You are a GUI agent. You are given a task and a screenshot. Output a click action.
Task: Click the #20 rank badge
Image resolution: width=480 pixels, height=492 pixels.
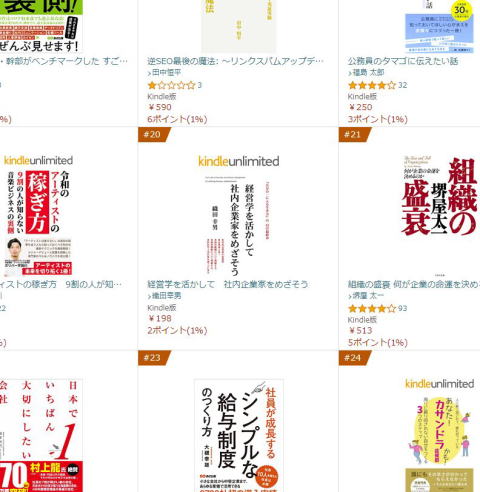pos(154,134)
